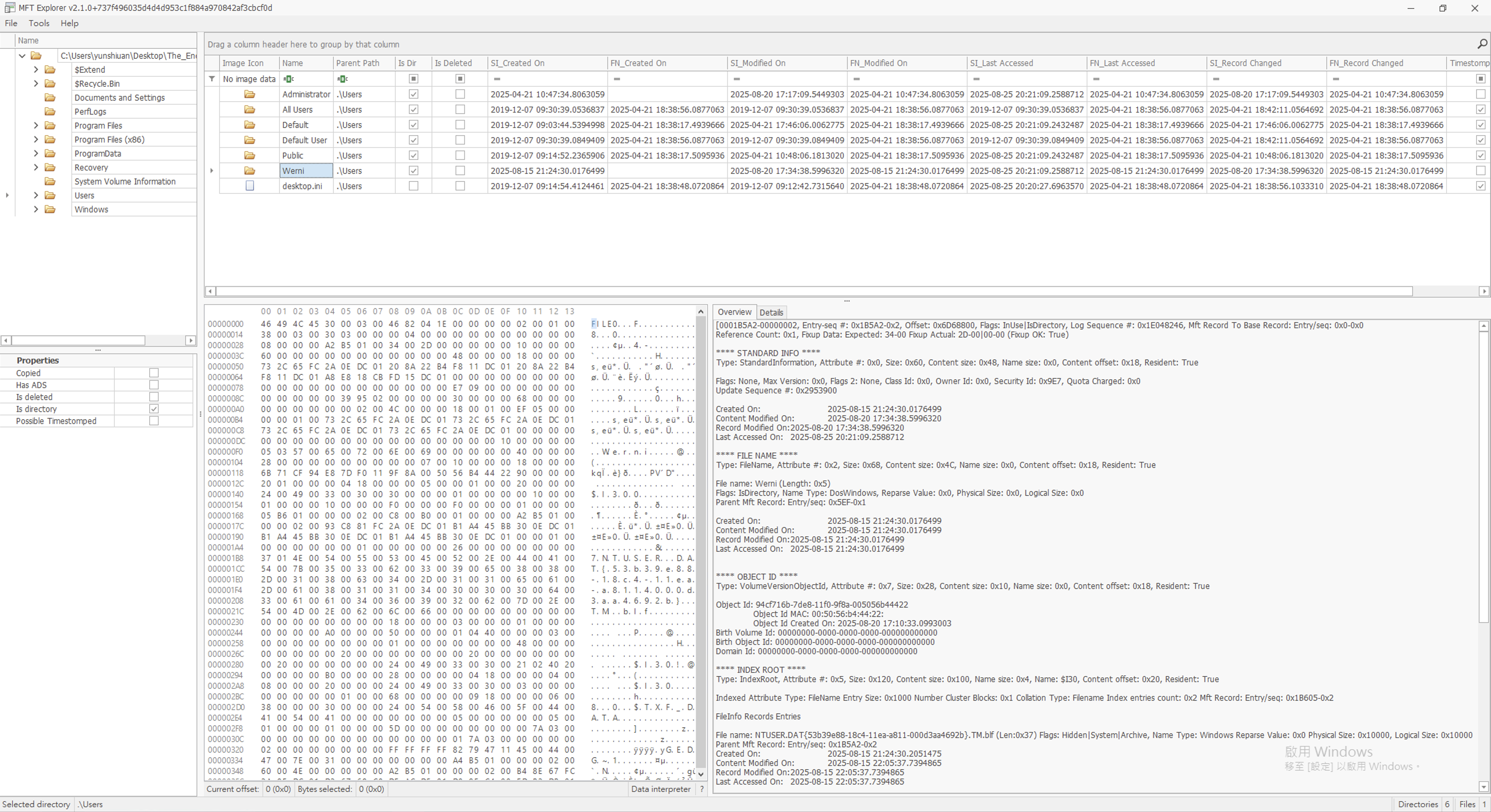Select PerfLogs folder in the tree

click(x=90, y=111)
